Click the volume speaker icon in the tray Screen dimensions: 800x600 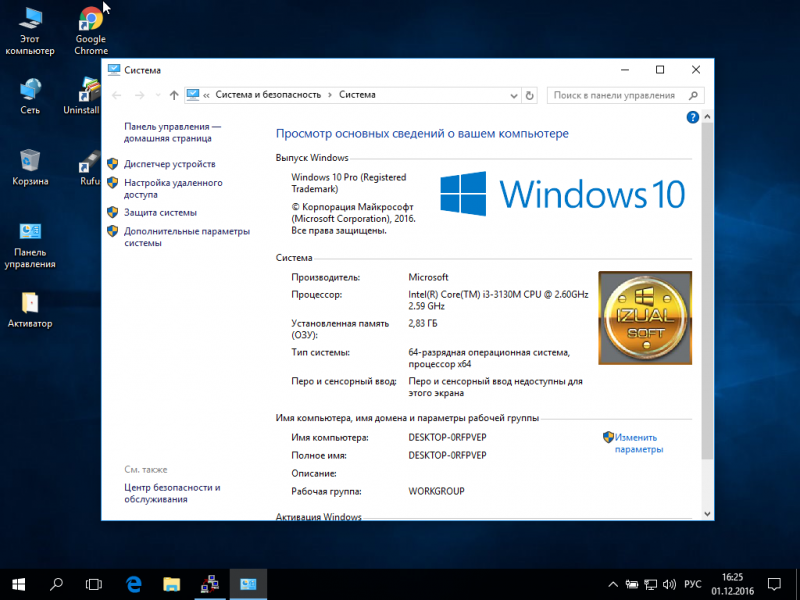(669, 584)
